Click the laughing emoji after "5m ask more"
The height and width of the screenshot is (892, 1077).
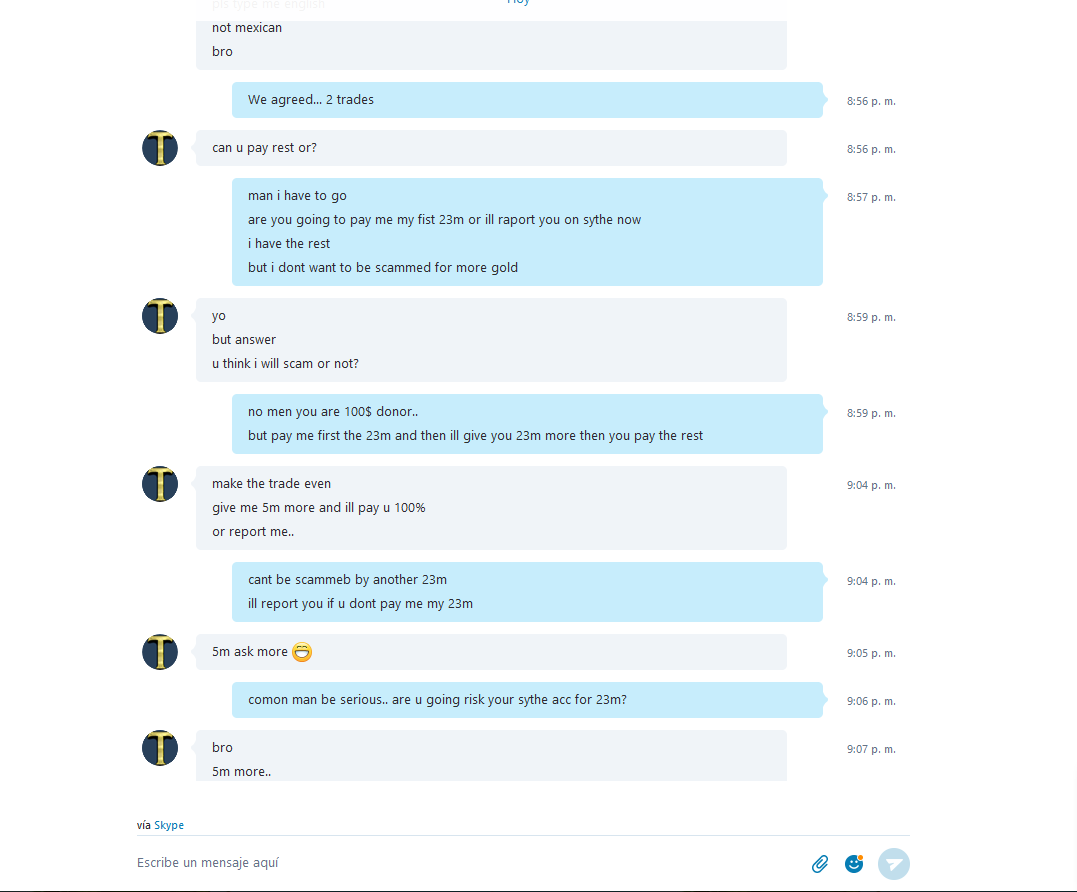click(x=302, y=652)
